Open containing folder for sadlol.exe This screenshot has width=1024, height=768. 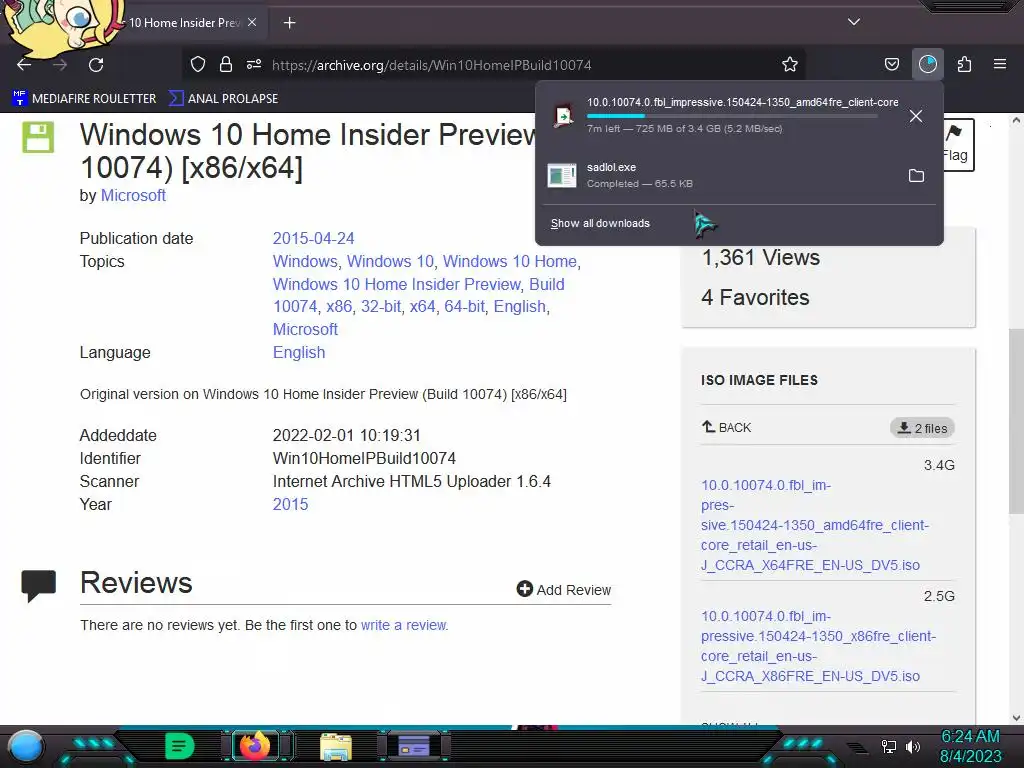tap(916, 176)
